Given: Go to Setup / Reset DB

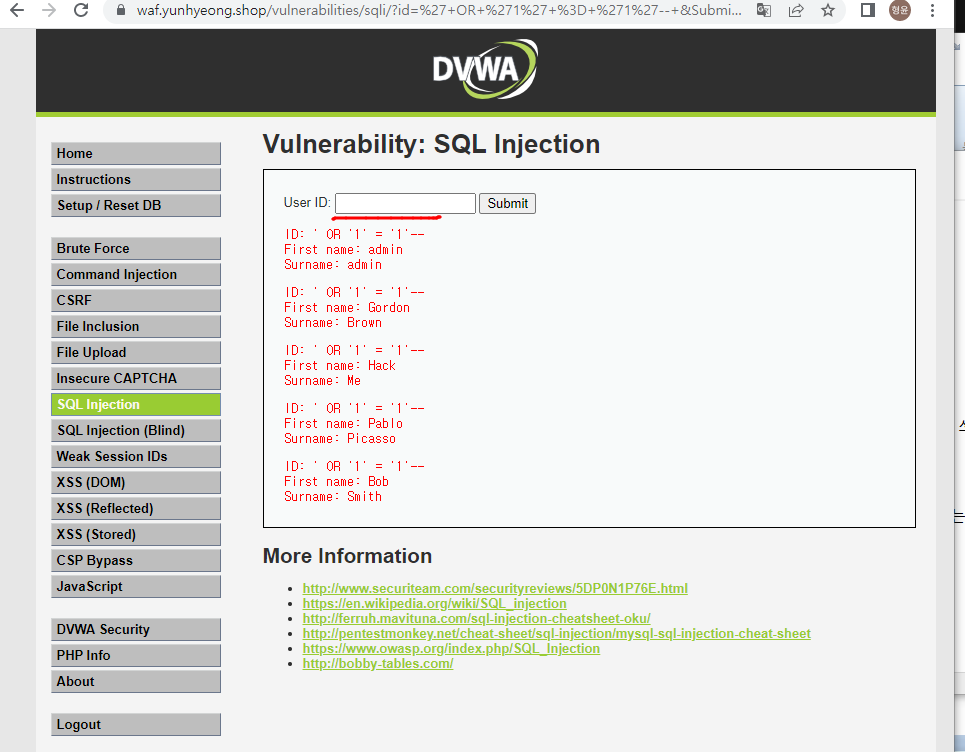Looking at the screenshot, I should pyautogui.click(x=136, y=205).
